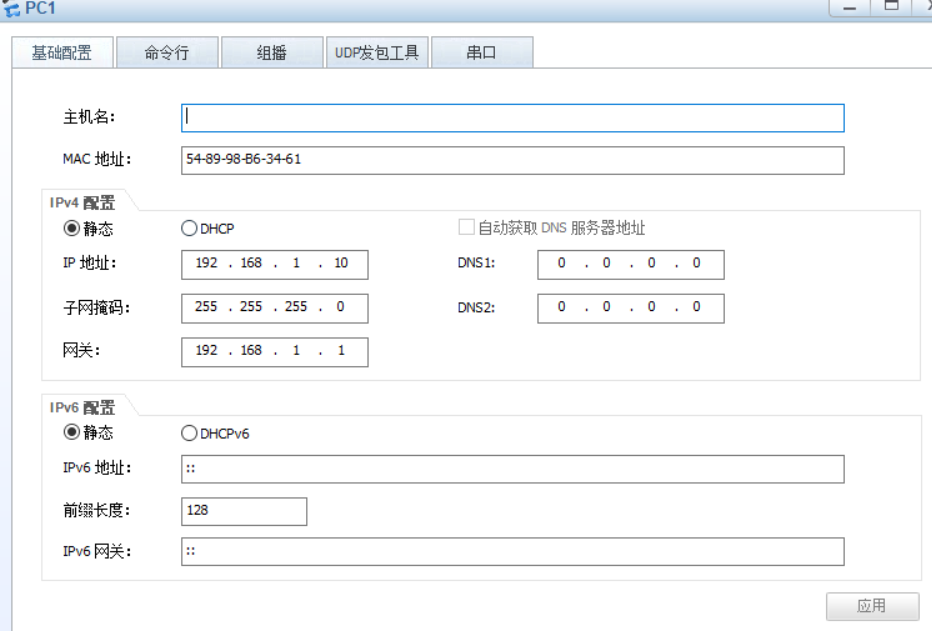Select the DHCPv6 radio button
The image size is (932, 631).
coord(189,433)
